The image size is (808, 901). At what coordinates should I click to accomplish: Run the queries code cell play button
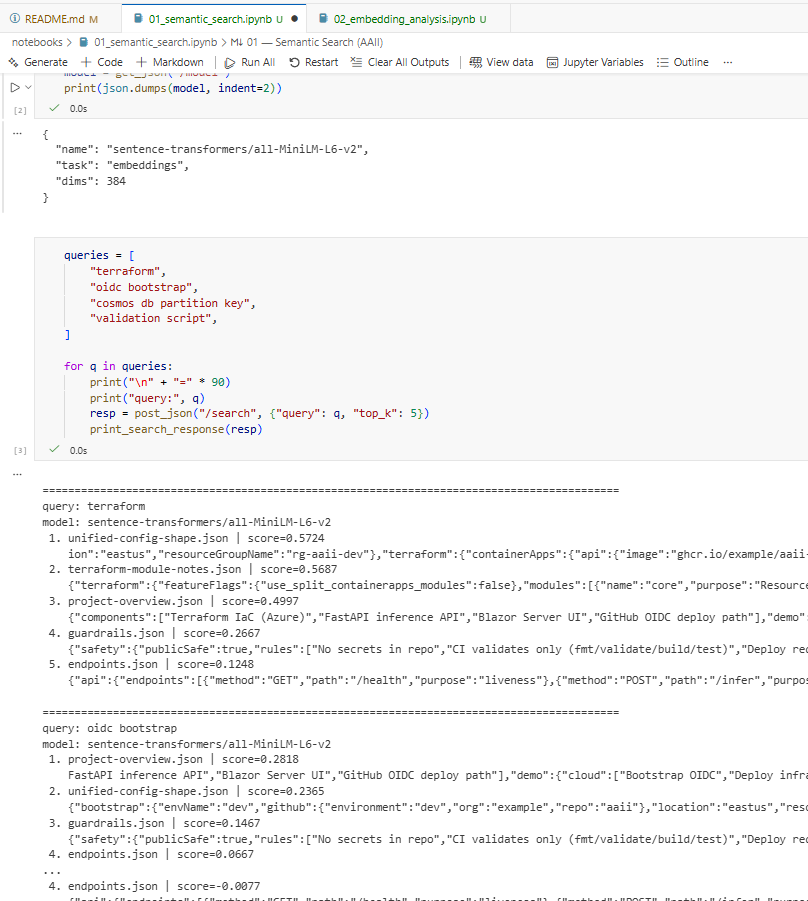click(13, 255)
